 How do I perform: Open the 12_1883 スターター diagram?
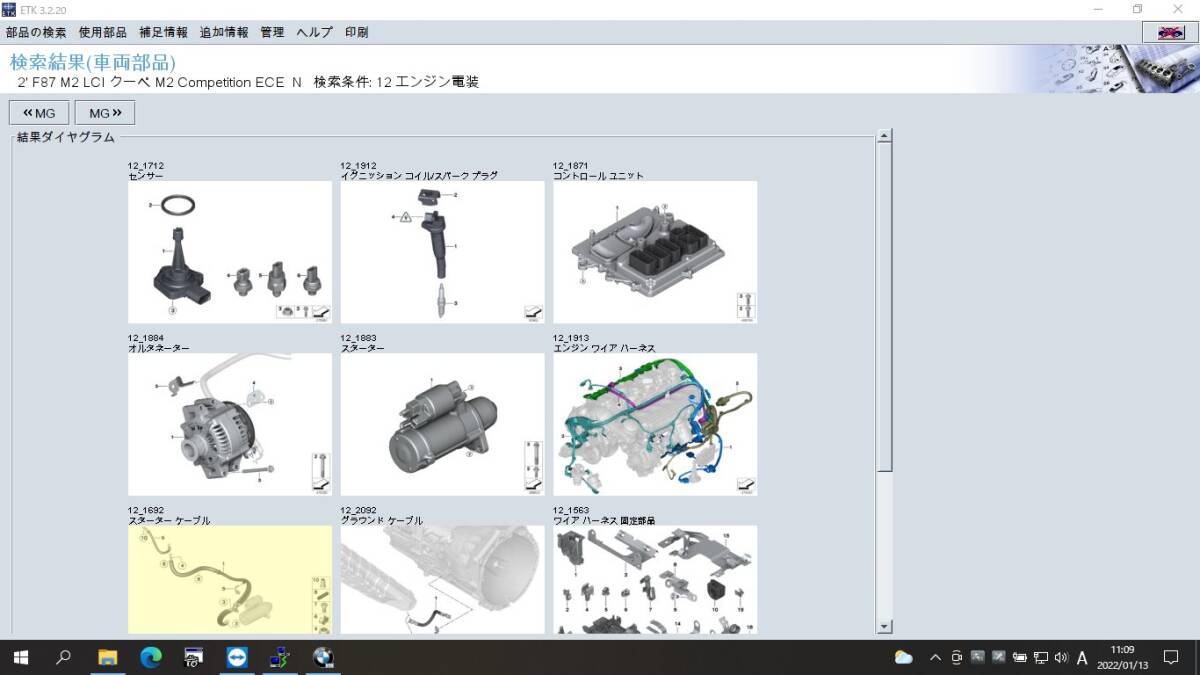442,424
